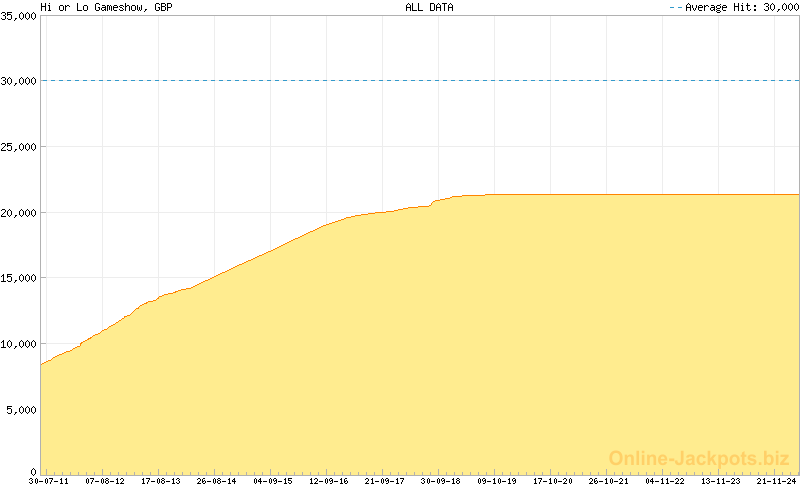Click the 21-09-17 date axis label
The width and height of the screenshot is (800, 490).
[385, 481]
